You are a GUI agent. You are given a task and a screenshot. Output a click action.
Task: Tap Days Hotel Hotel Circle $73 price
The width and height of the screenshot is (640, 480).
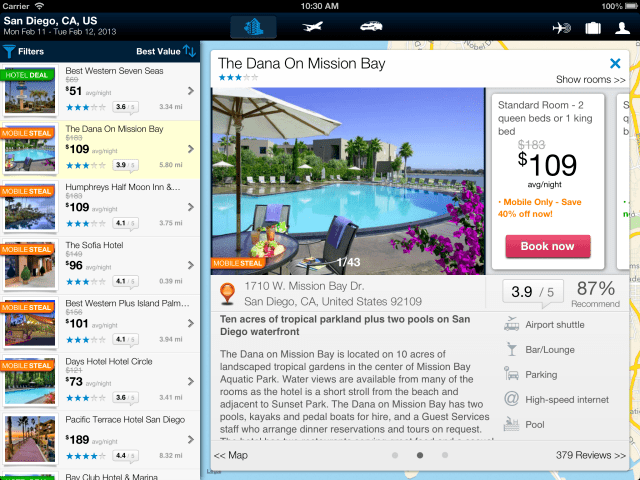click(x=74, y=382)
